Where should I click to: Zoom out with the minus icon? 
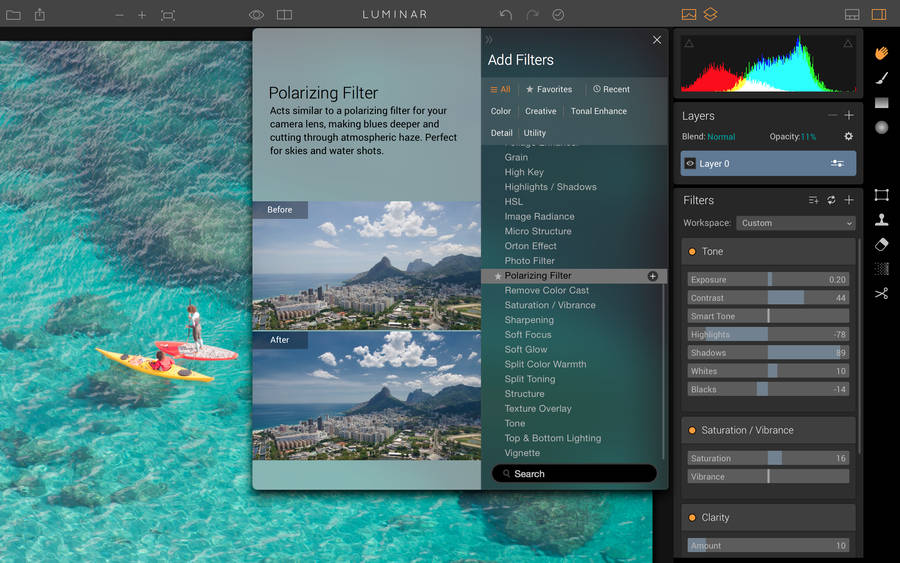click(119, 15)
